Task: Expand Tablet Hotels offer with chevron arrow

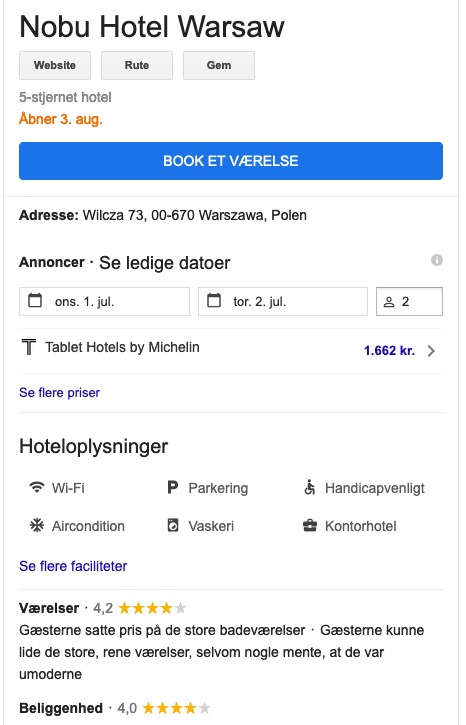Action: 431,351
